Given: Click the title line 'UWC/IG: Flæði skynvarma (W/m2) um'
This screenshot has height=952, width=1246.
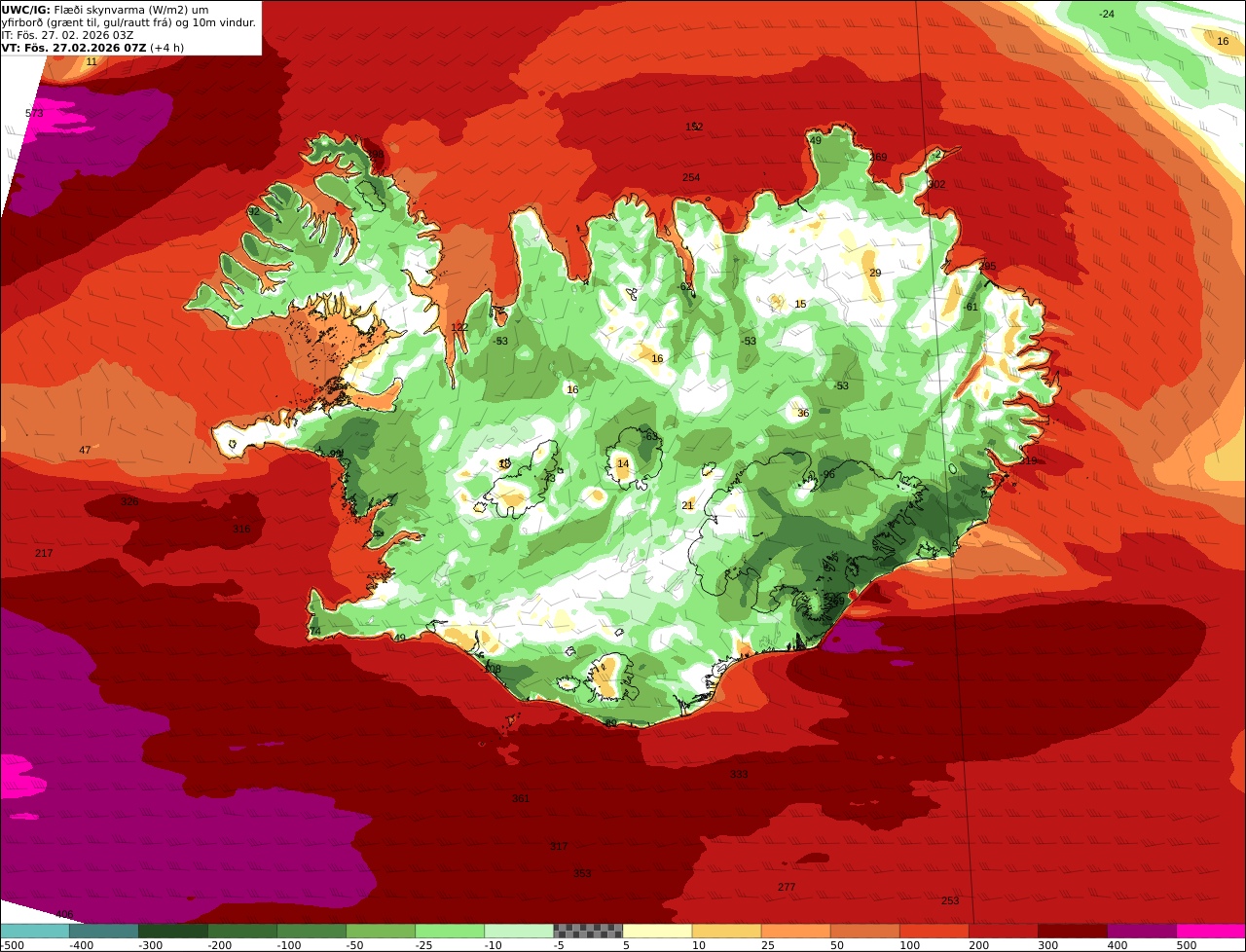Looking at the screenshot, I should click(x=105, y=10).
